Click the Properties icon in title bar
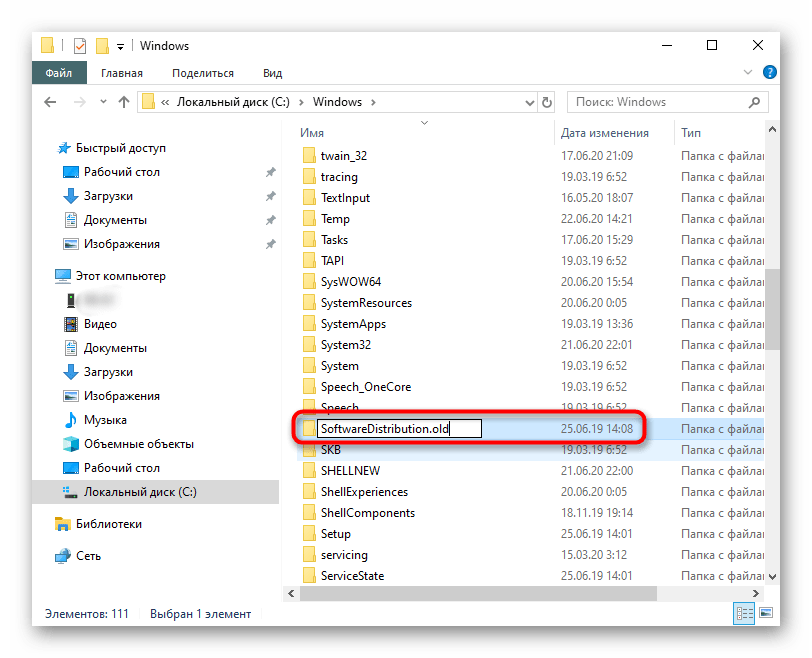Image resolution: width=812 pixels, height=658 pixels. (80, 46)
